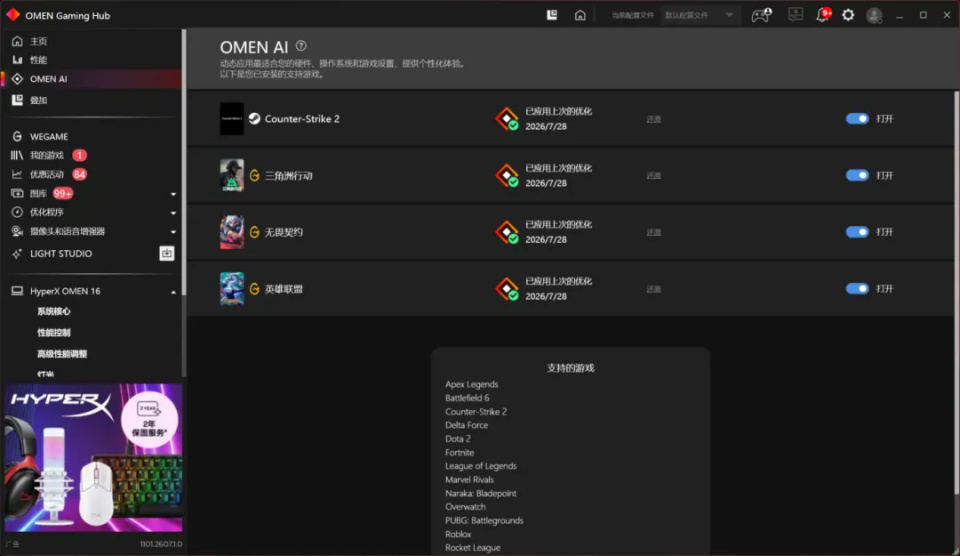The image size is (960, 556).
Task: Click the gauge icon beside 优化程序
Action: pyautogui.click(x=17, y=212)
